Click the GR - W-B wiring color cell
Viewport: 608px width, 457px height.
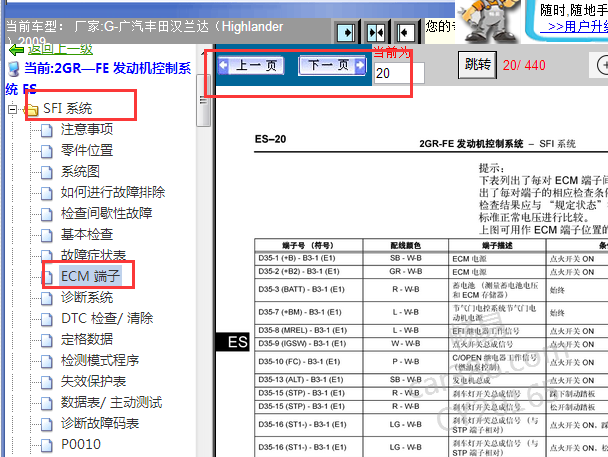click(406, 271)
